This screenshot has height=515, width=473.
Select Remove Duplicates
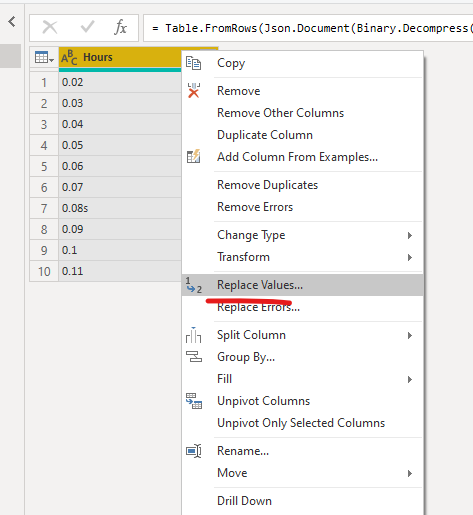coord(303,185)
